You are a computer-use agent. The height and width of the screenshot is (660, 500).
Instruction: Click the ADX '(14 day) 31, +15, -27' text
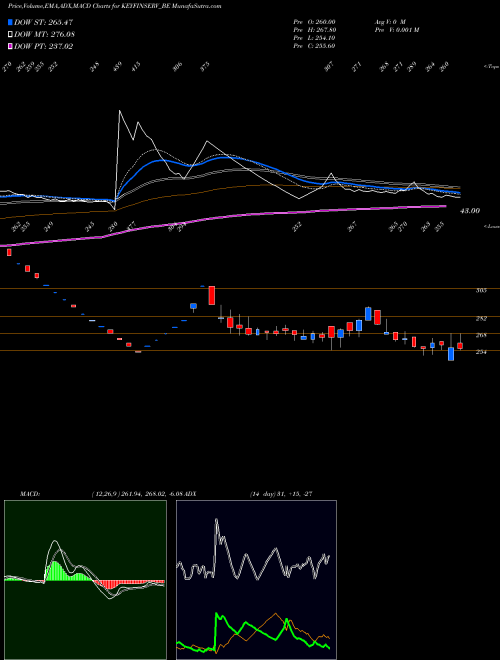[x=281, y=494]
